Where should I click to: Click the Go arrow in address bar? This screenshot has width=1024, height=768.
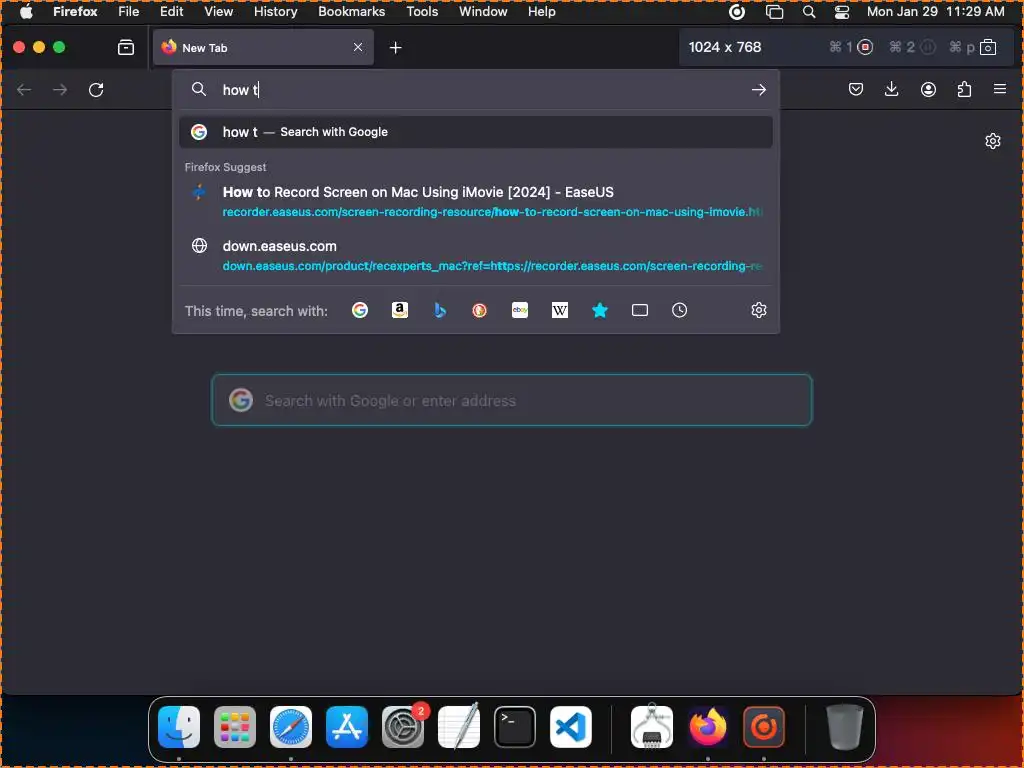758,89
